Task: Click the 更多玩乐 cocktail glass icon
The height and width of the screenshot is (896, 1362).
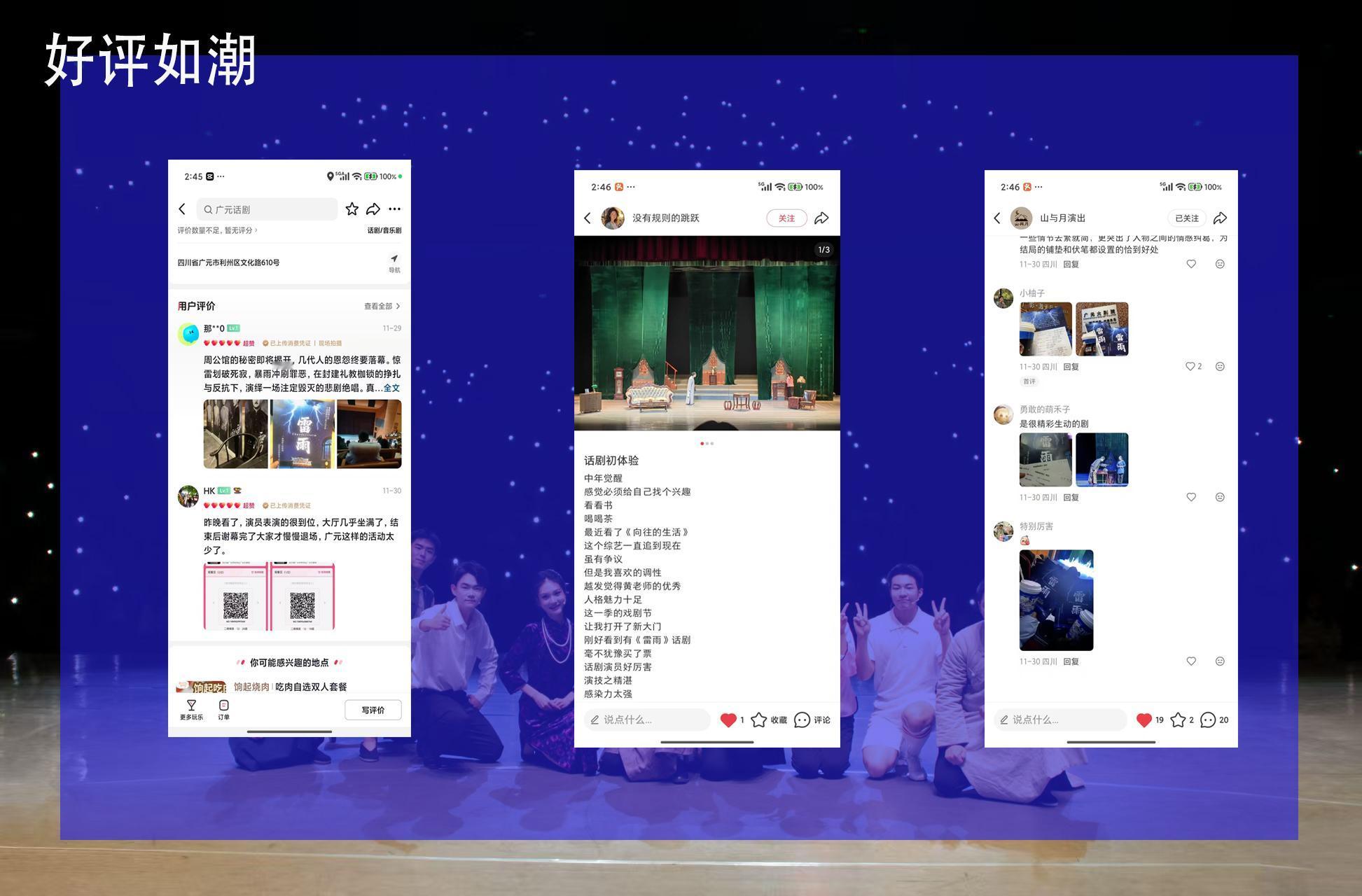Action: point(191,706)
